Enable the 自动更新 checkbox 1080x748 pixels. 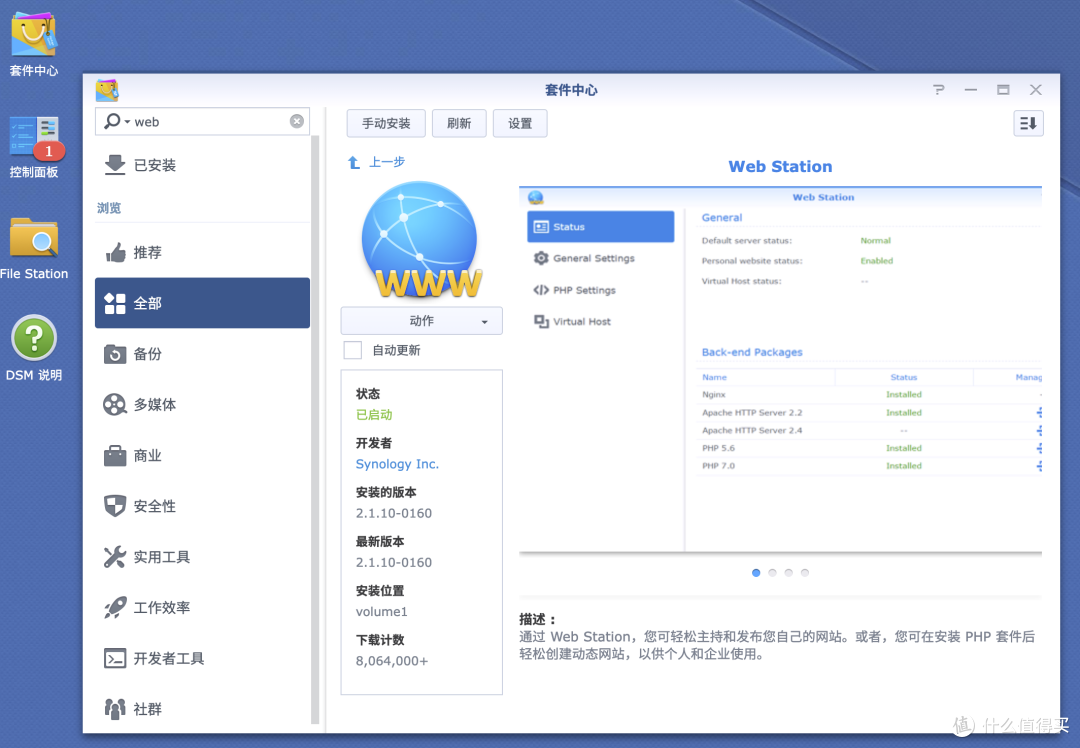click(x=352, y=350)
